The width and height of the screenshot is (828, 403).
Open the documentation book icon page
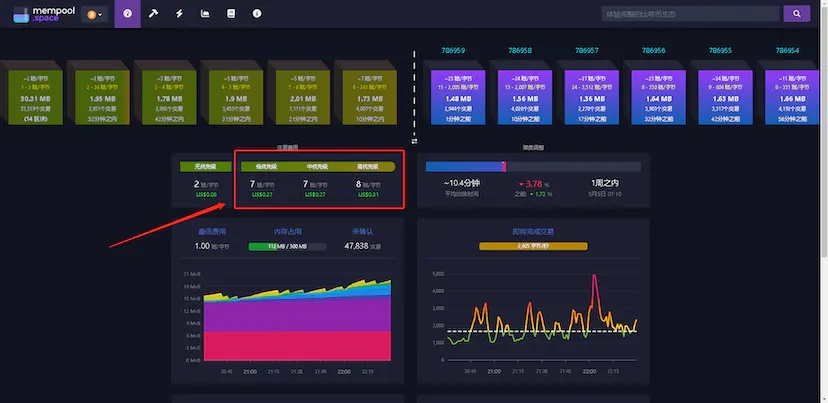point(231,14)
